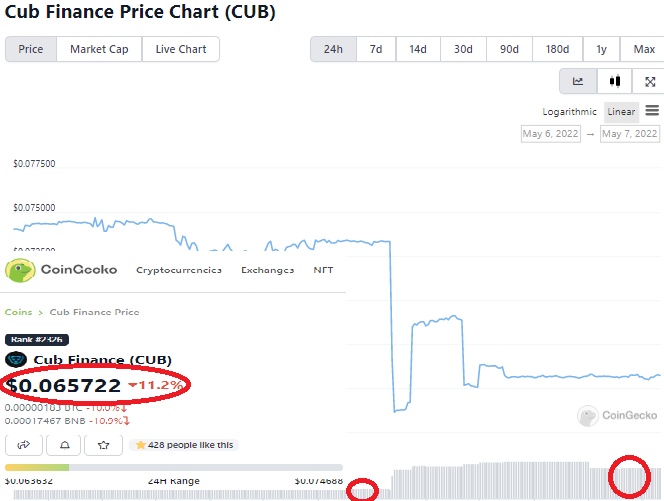The height and width of the screenshot is (501, 664).
Task: Enable Logarithmic chart scale
Action: 569,111
